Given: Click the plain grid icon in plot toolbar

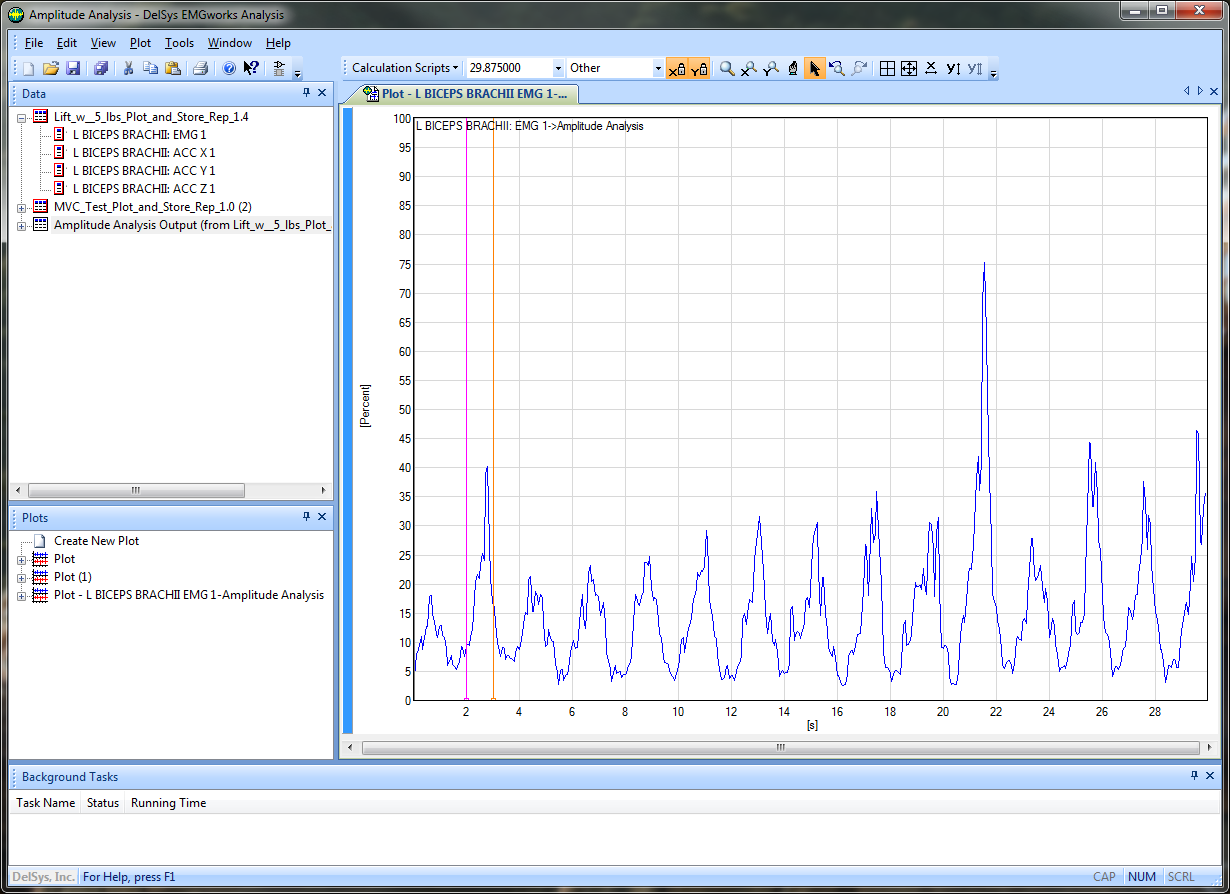Looking at the screenshot, I should (887, 69).
